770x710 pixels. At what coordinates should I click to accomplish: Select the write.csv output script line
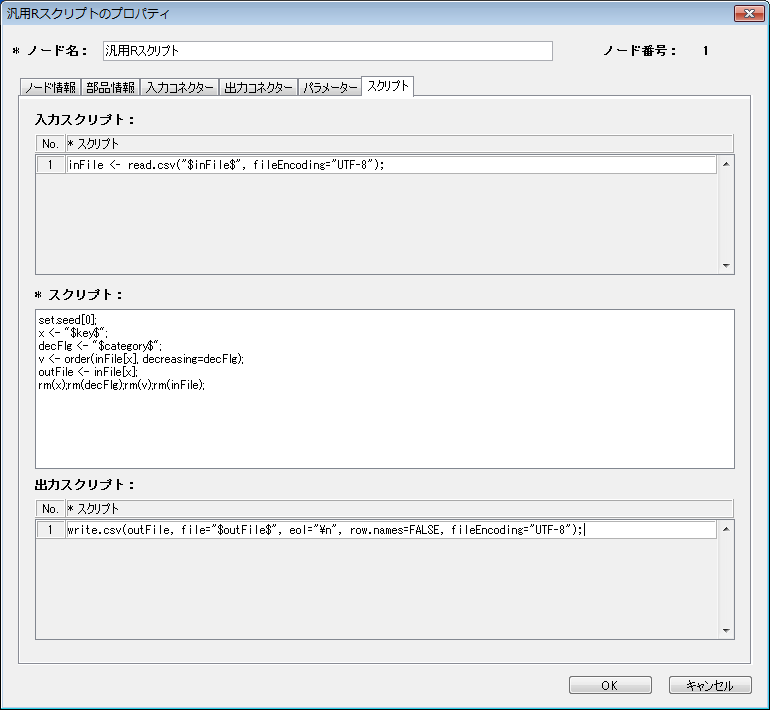pos(390,530)
